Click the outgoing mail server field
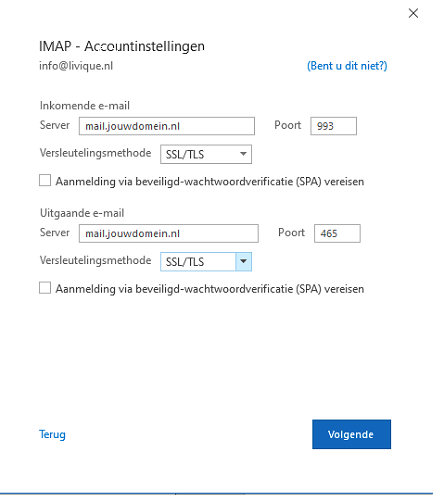 169,233
